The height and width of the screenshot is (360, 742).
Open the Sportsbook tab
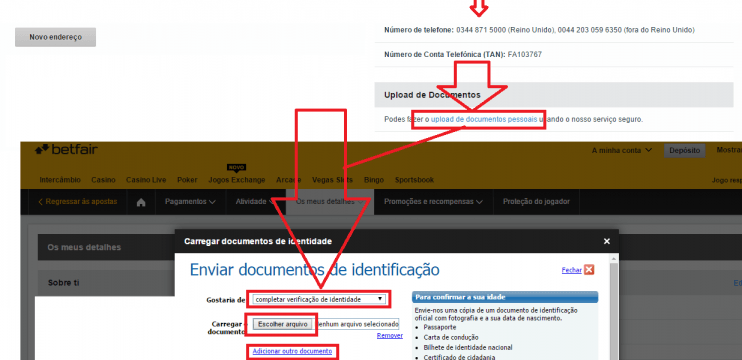coord(414,180)
